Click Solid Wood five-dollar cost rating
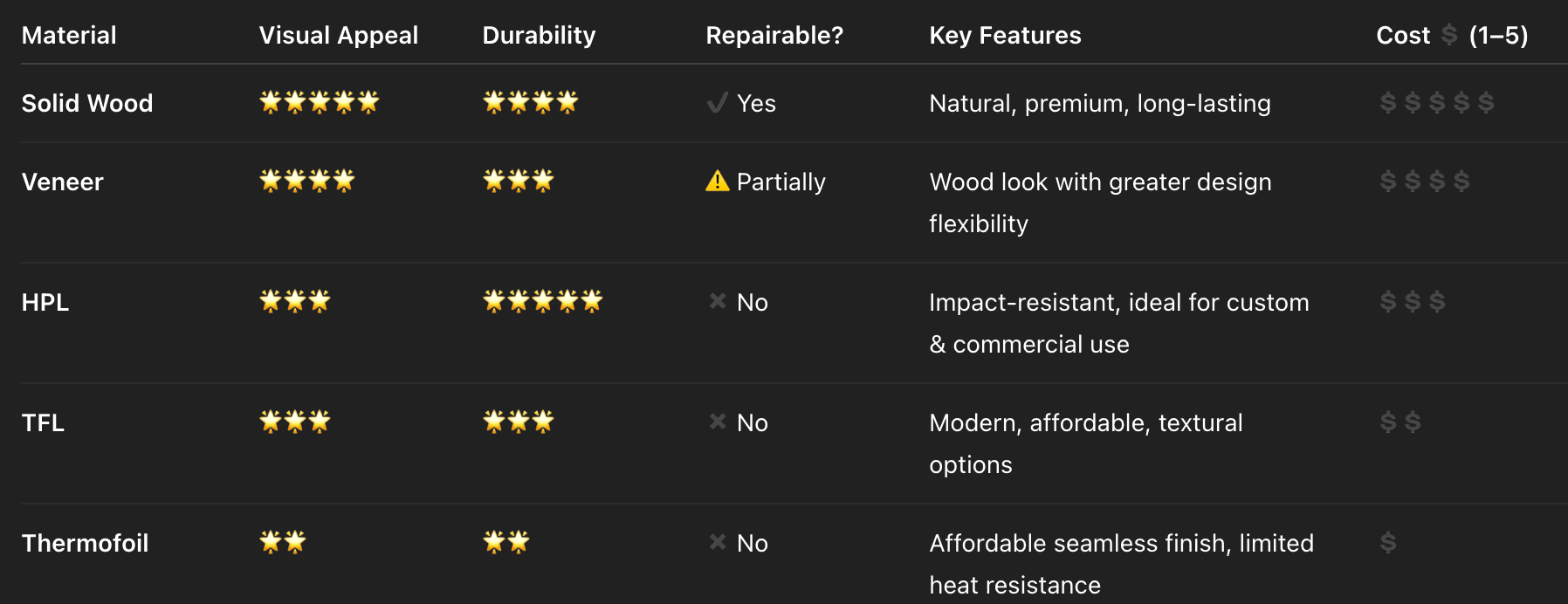Viewport: 1568px width, 604px height. [x=1437, y=102]
